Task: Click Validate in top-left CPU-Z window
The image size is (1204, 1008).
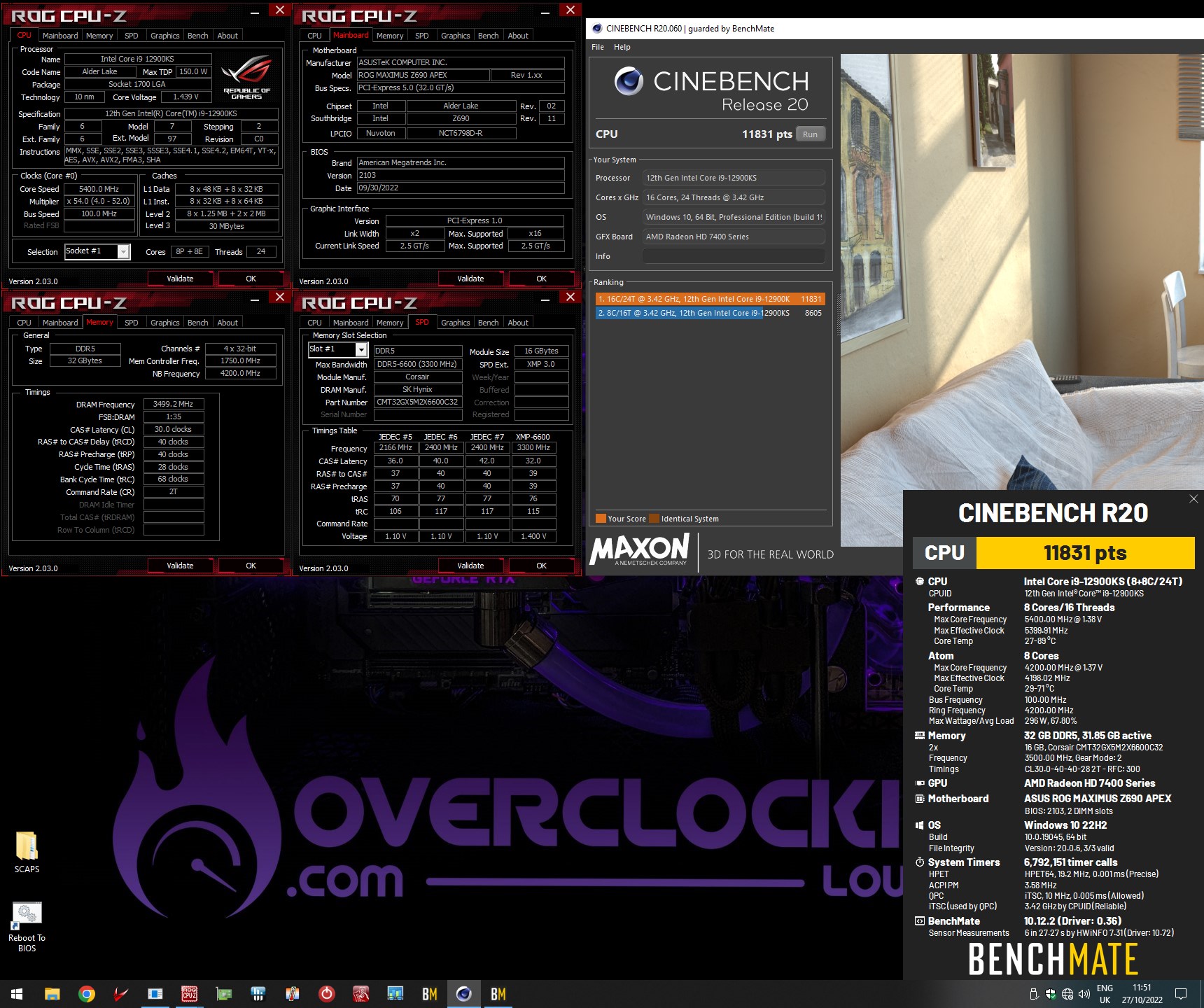Action: coord(180,279)
